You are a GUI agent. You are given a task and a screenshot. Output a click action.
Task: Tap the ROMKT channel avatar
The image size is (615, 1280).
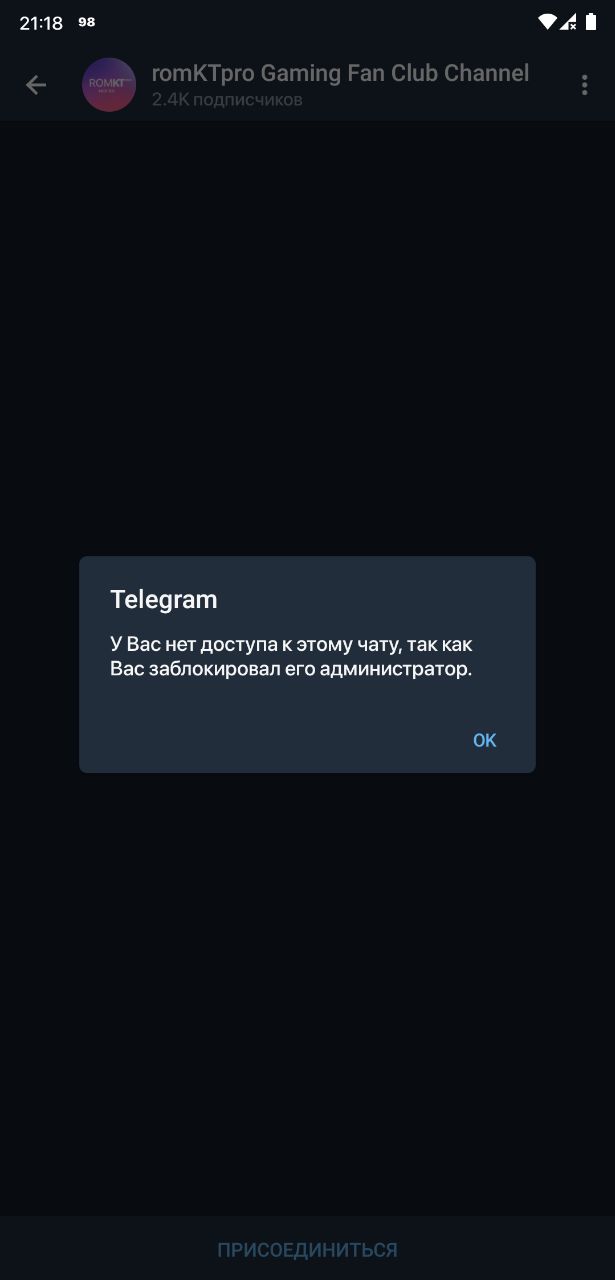pyautogui.click(x=109, y=85)
